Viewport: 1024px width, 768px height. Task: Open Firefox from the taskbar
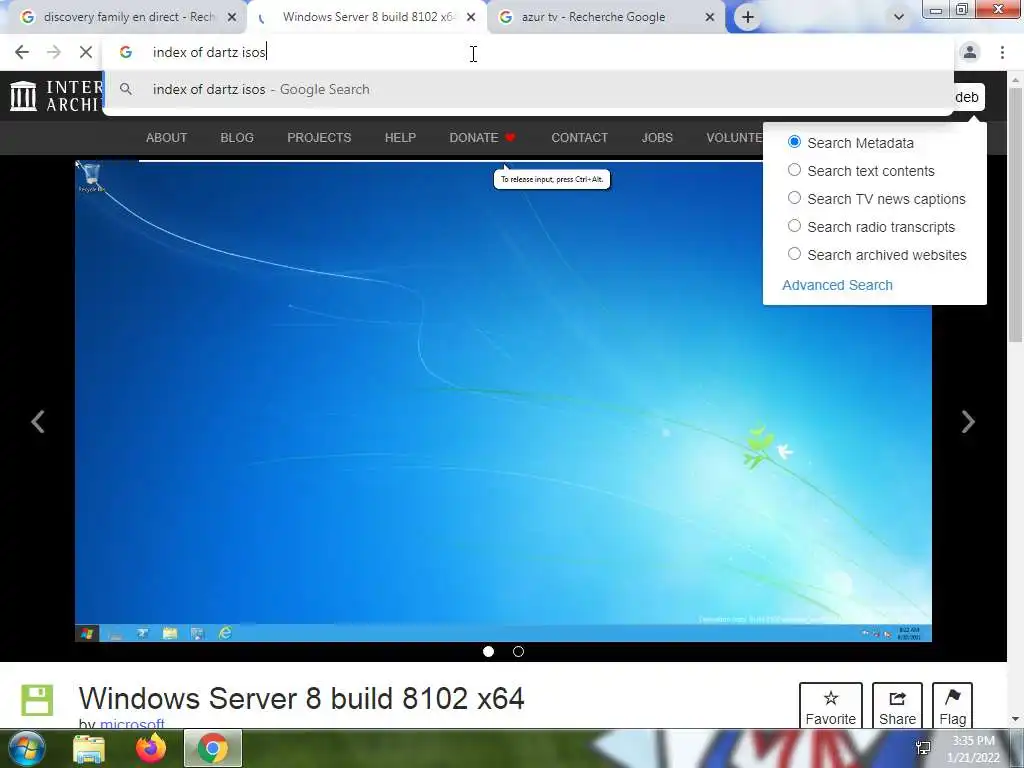[x=151, y=748]
